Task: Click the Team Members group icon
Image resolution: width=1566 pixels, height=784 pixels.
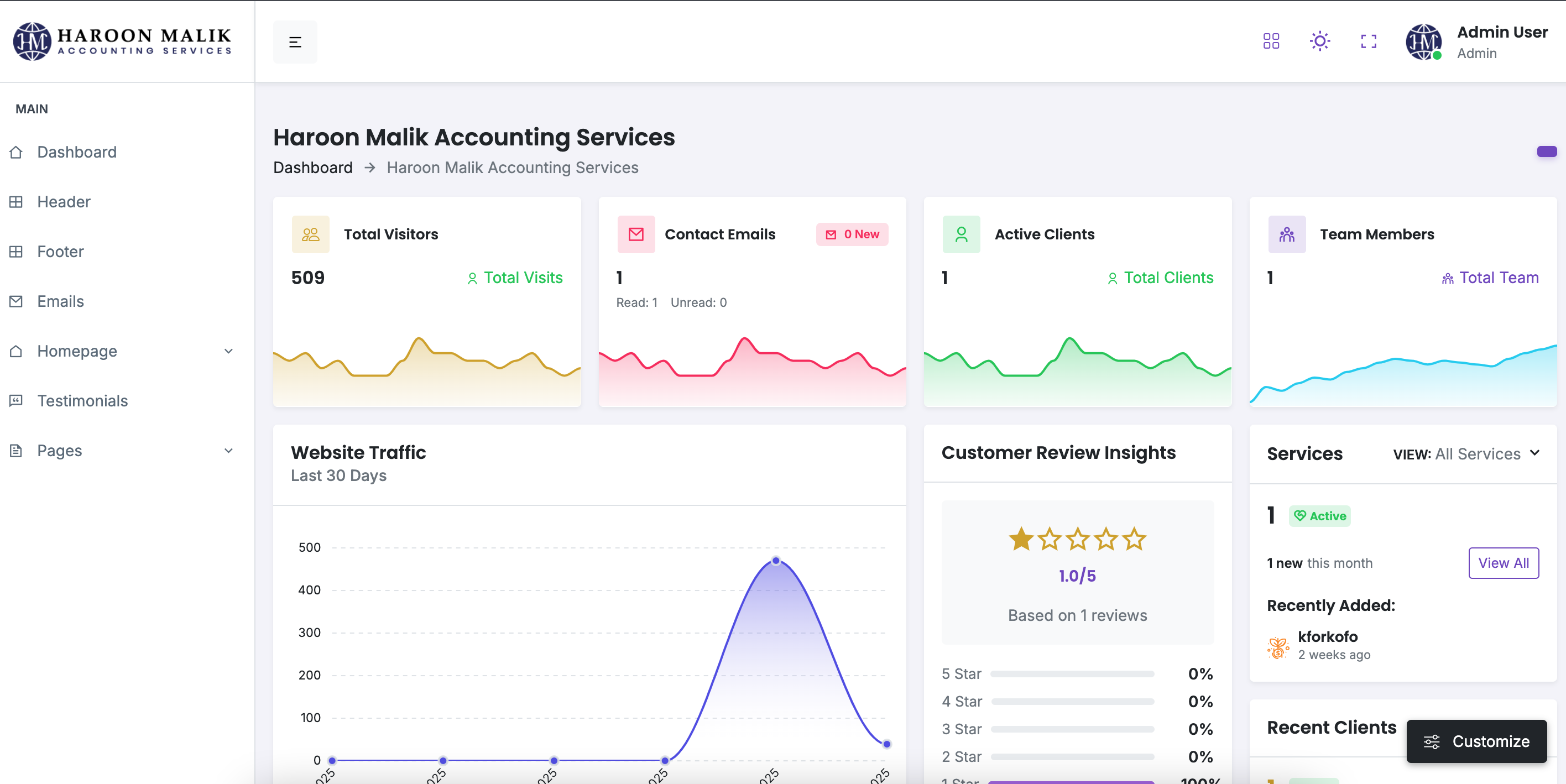Action: 1286,234
